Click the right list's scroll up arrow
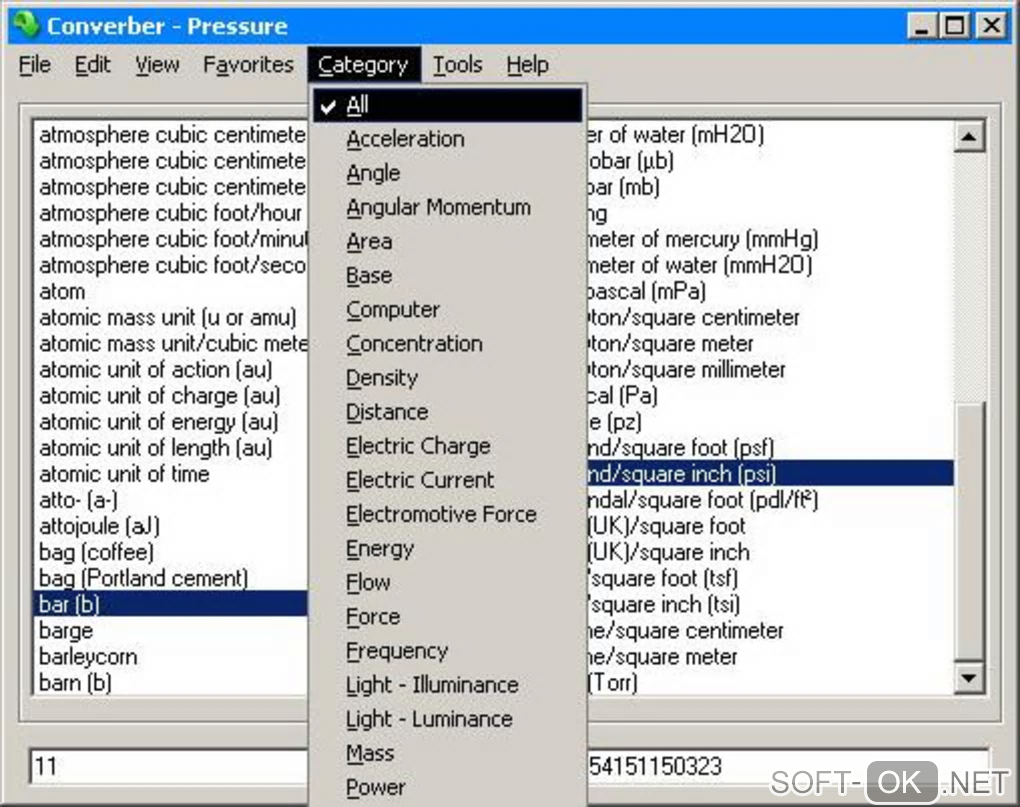 (x=969, y=137)
